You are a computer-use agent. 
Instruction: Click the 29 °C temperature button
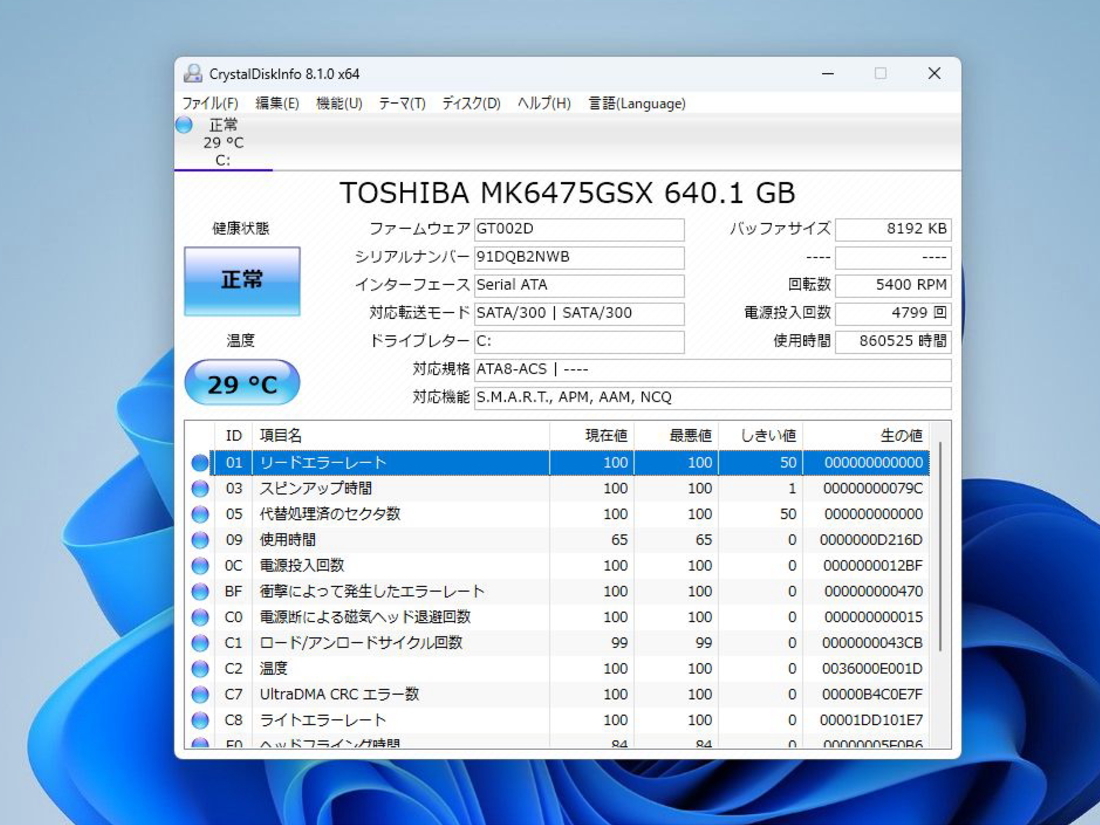[x=242, y=383]
